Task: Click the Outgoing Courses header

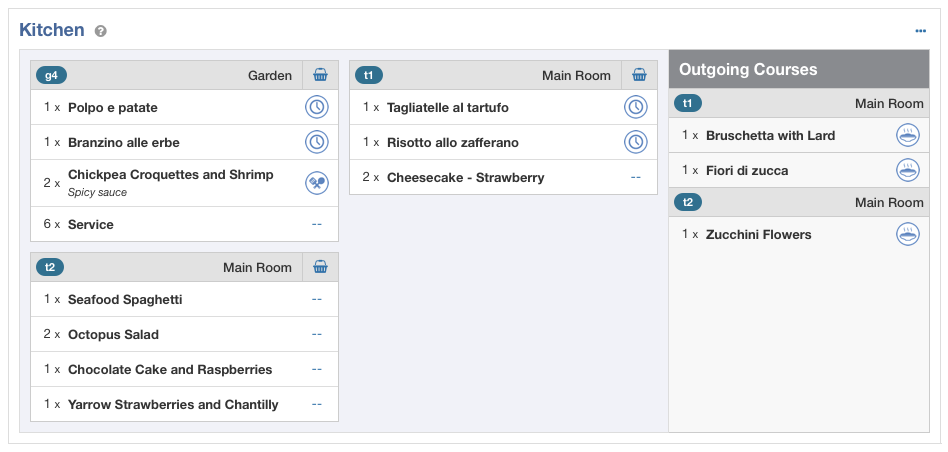Action: pos(799,69)
